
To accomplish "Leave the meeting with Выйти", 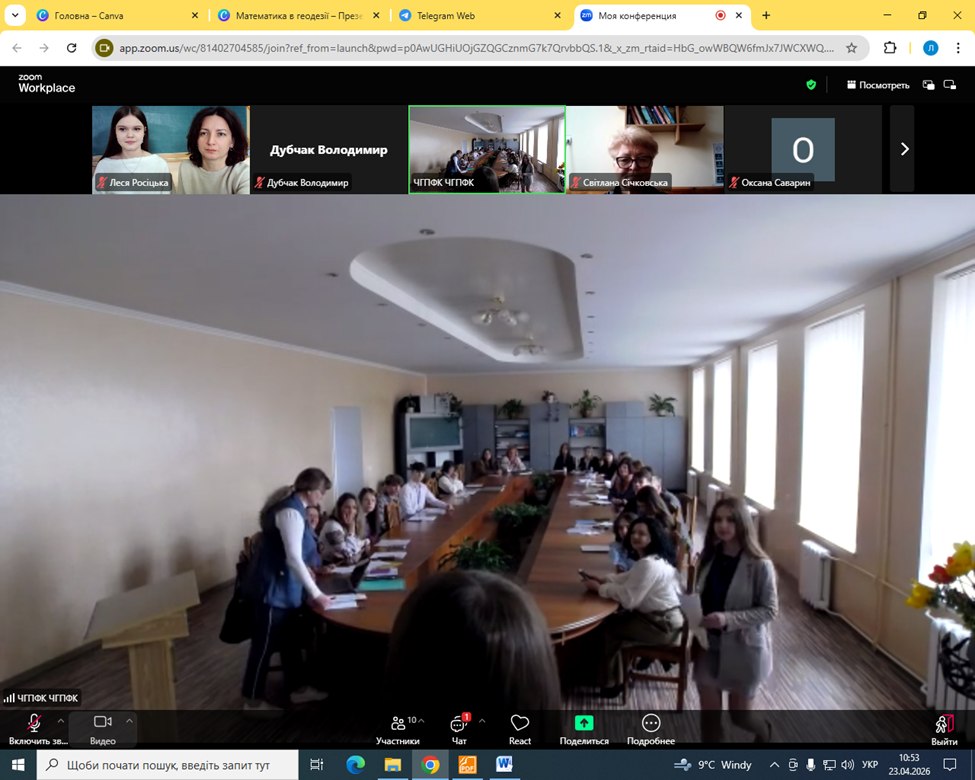I will [943, 727].
